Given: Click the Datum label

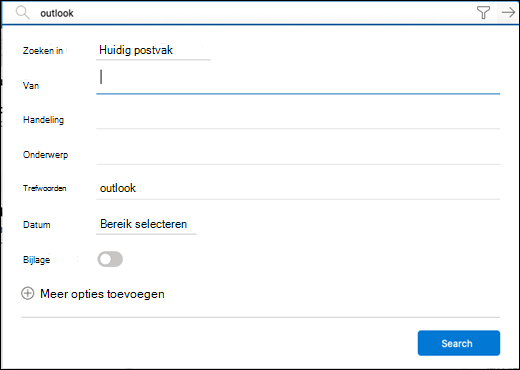Looking at the screenshot, I should (37, 225).
